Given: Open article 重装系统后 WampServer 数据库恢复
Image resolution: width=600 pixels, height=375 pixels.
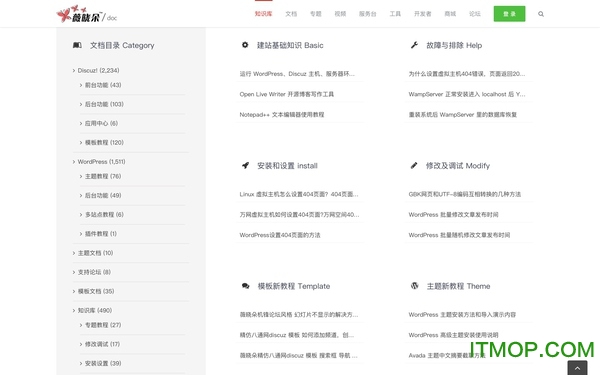Looking at the screenshot, I should tap(463, 114).
